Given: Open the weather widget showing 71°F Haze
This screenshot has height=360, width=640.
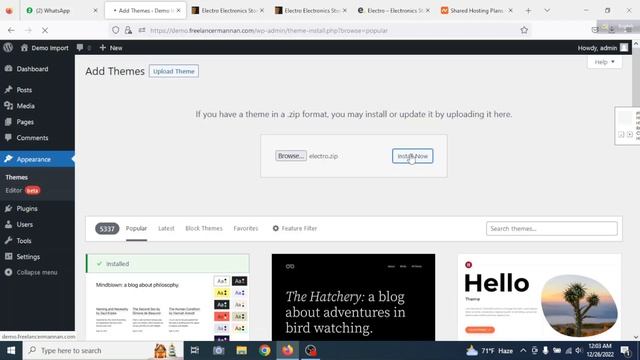Looking at the screenshot, I should pos(490,351).
